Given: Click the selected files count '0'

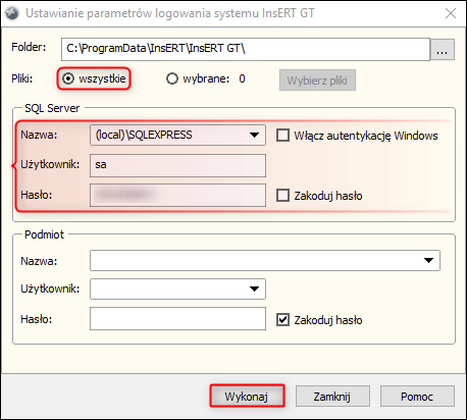Looking at the screenshot, I should click(242, 79).
